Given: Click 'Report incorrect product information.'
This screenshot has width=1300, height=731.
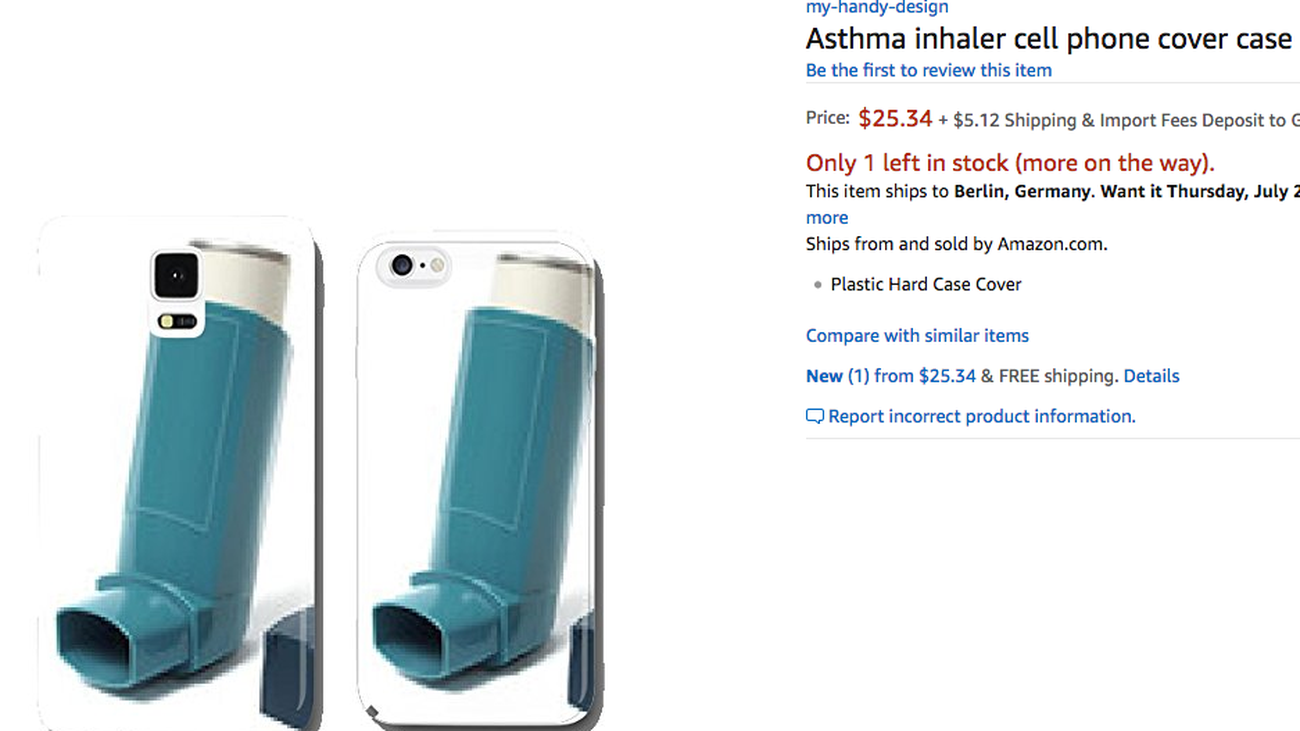Looking at the screenshot, I should [981, 416].
